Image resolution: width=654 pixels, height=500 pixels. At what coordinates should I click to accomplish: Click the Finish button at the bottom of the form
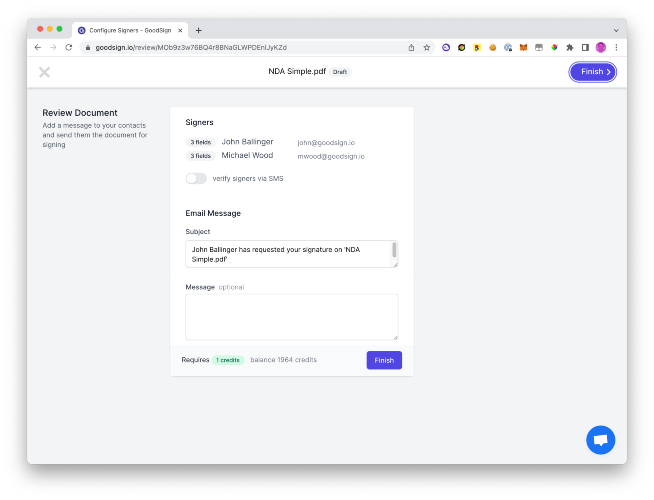coord(384,360)
